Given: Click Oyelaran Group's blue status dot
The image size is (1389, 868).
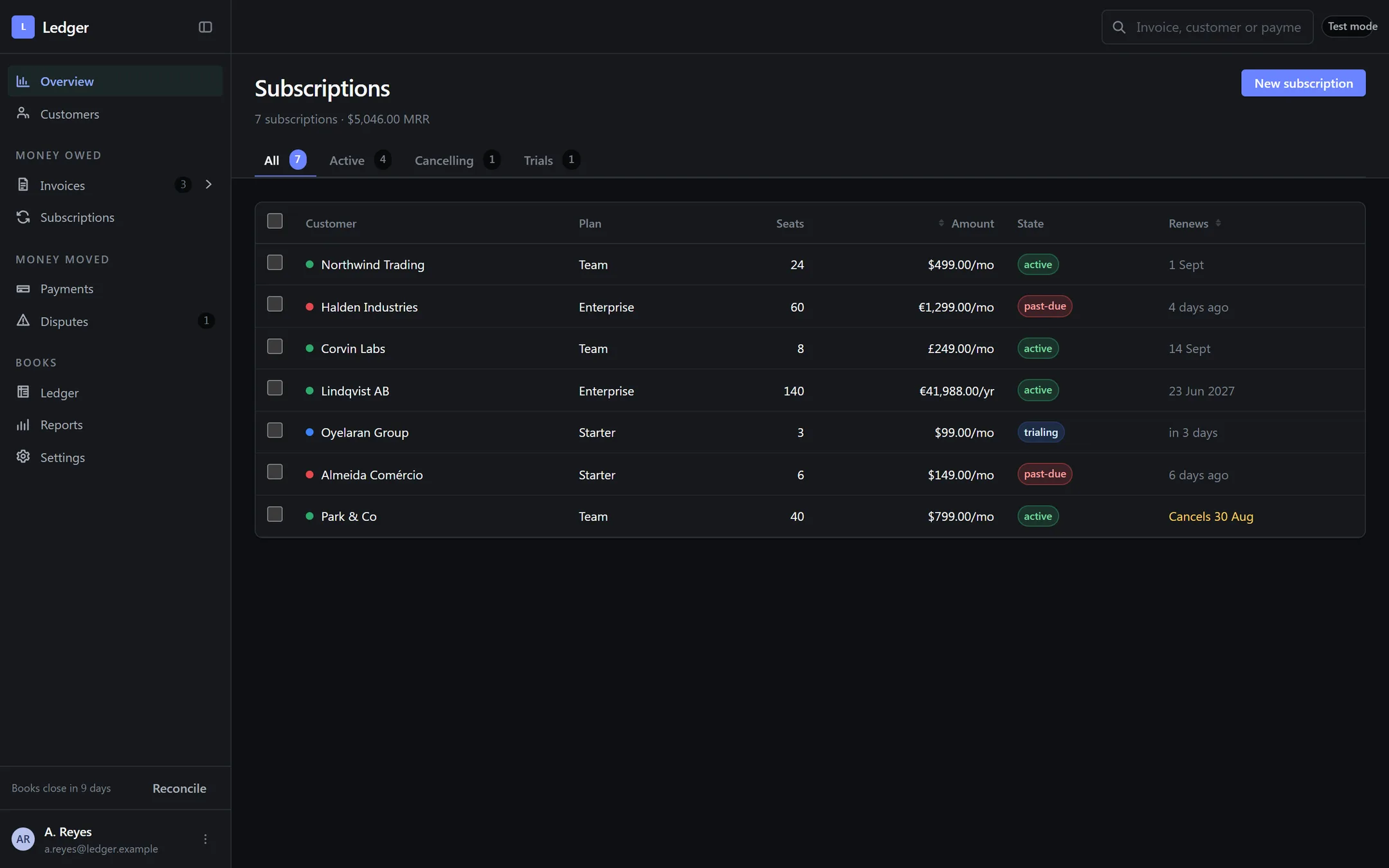Looking at the screenshot, I should click(x=309, y=432).
